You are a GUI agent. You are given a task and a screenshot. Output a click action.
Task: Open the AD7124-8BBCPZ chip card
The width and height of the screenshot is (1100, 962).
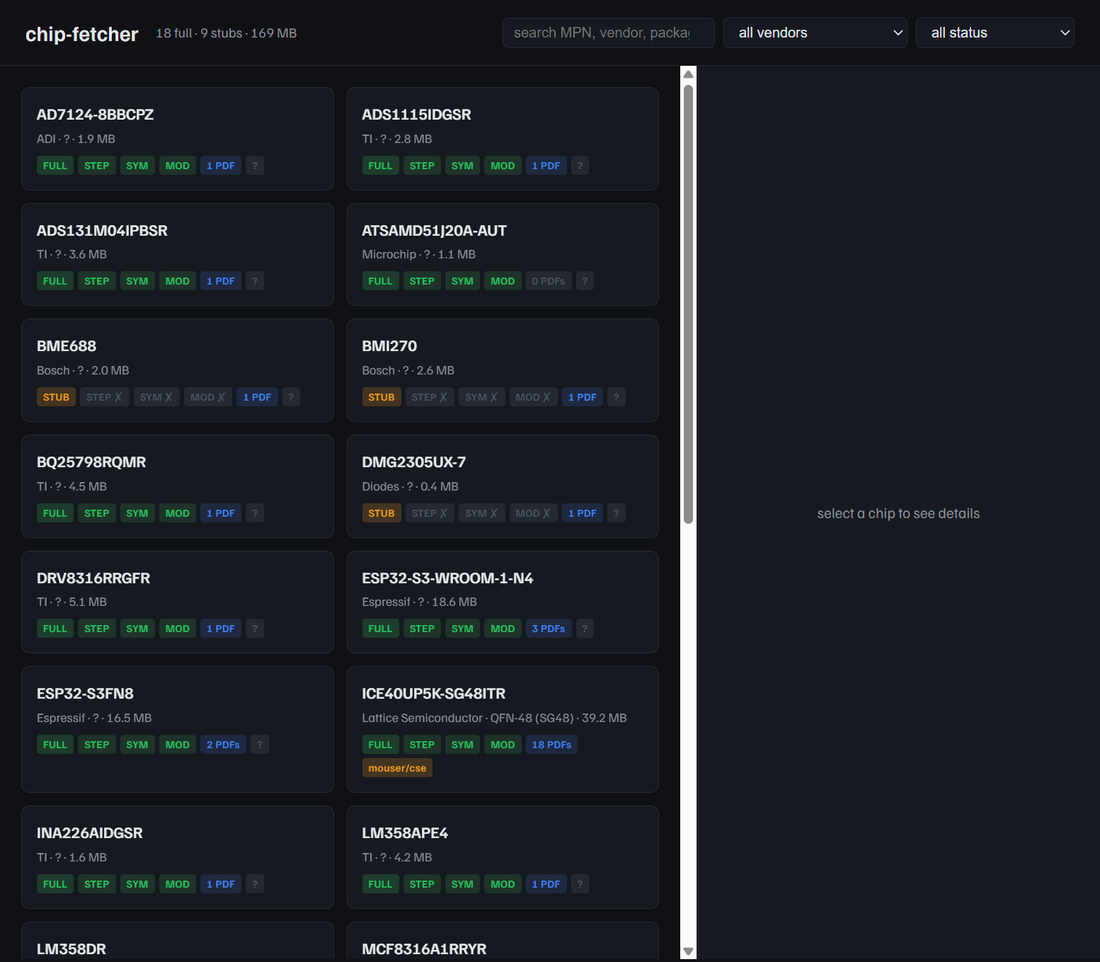pos(177,139)
